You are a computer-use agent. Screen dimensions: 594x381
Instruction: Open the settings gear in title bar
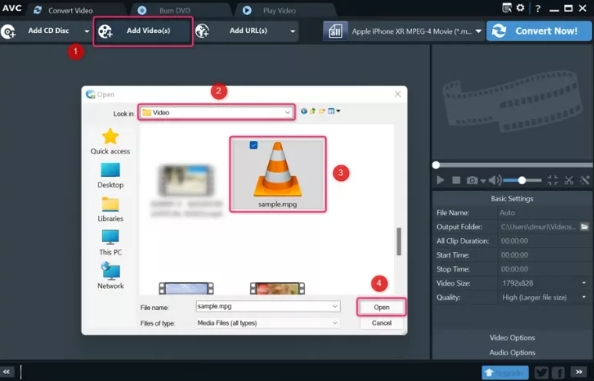click(x=521, y=8)
